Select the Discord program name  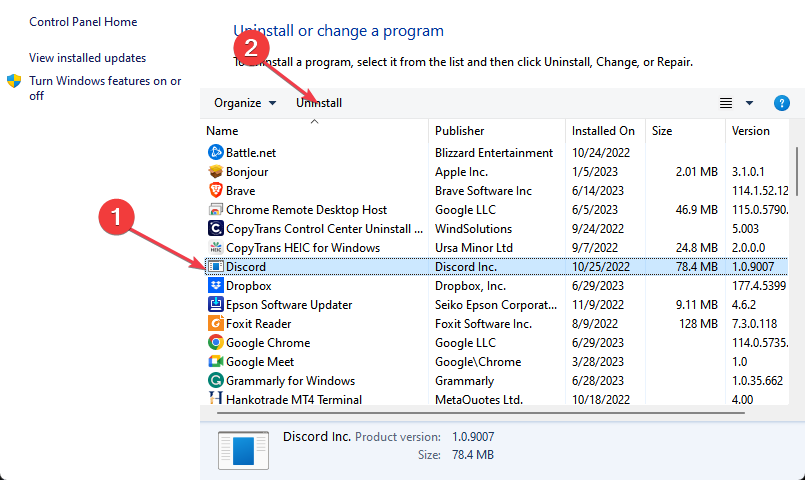tap(246, 266)
